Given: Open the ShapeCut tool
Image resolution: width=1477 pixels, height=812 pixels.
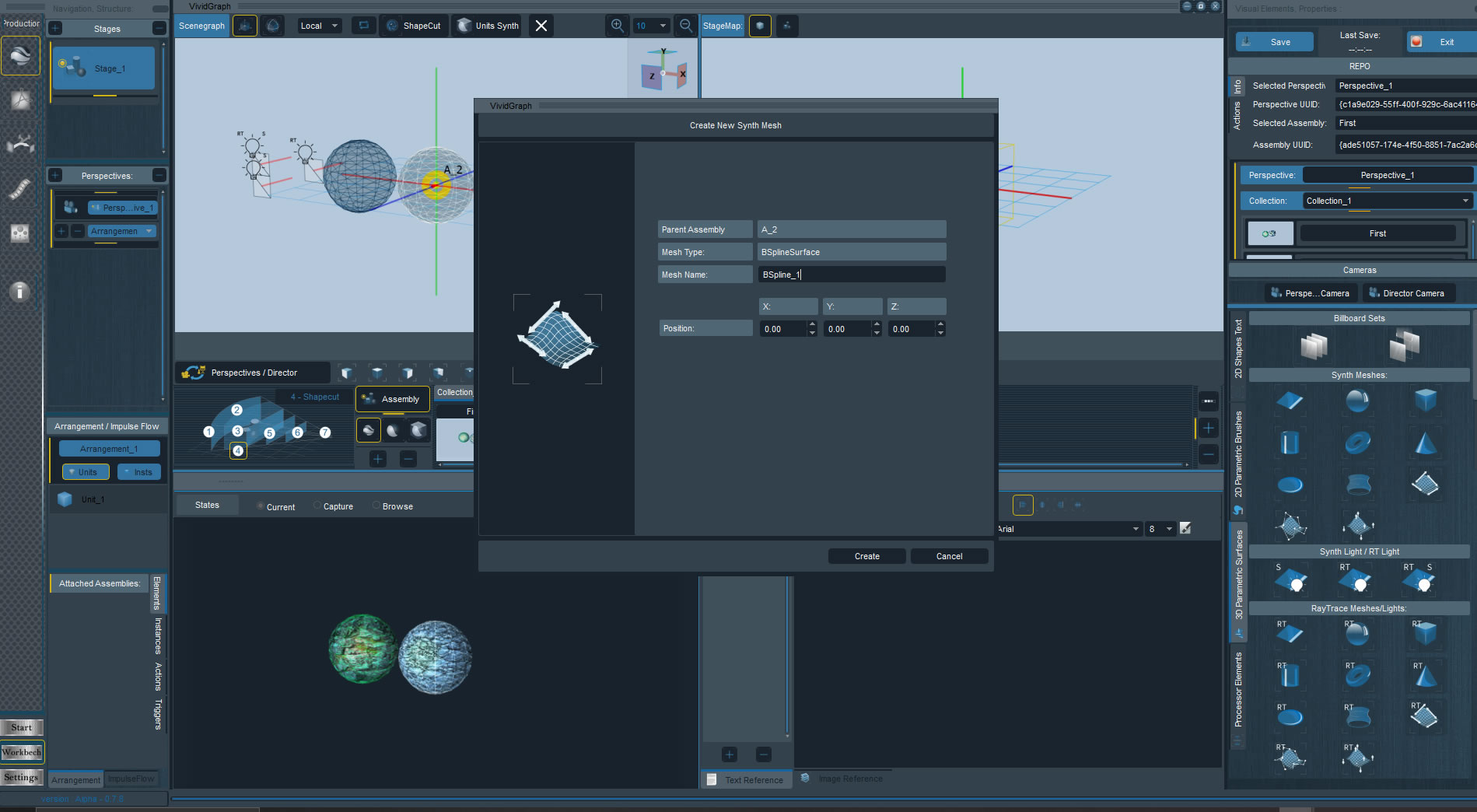Looking at the screenshot, I should [414, 26].
